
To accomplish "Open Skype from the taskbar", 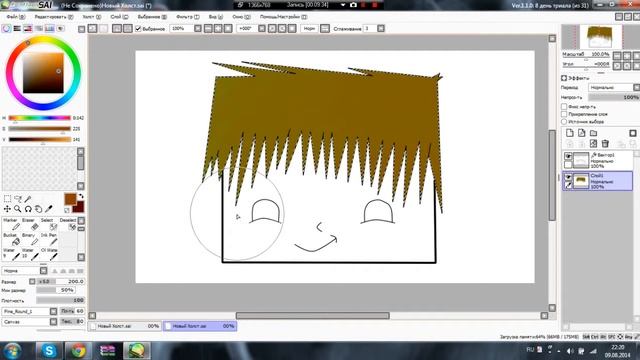I will (x=49, y=351).
